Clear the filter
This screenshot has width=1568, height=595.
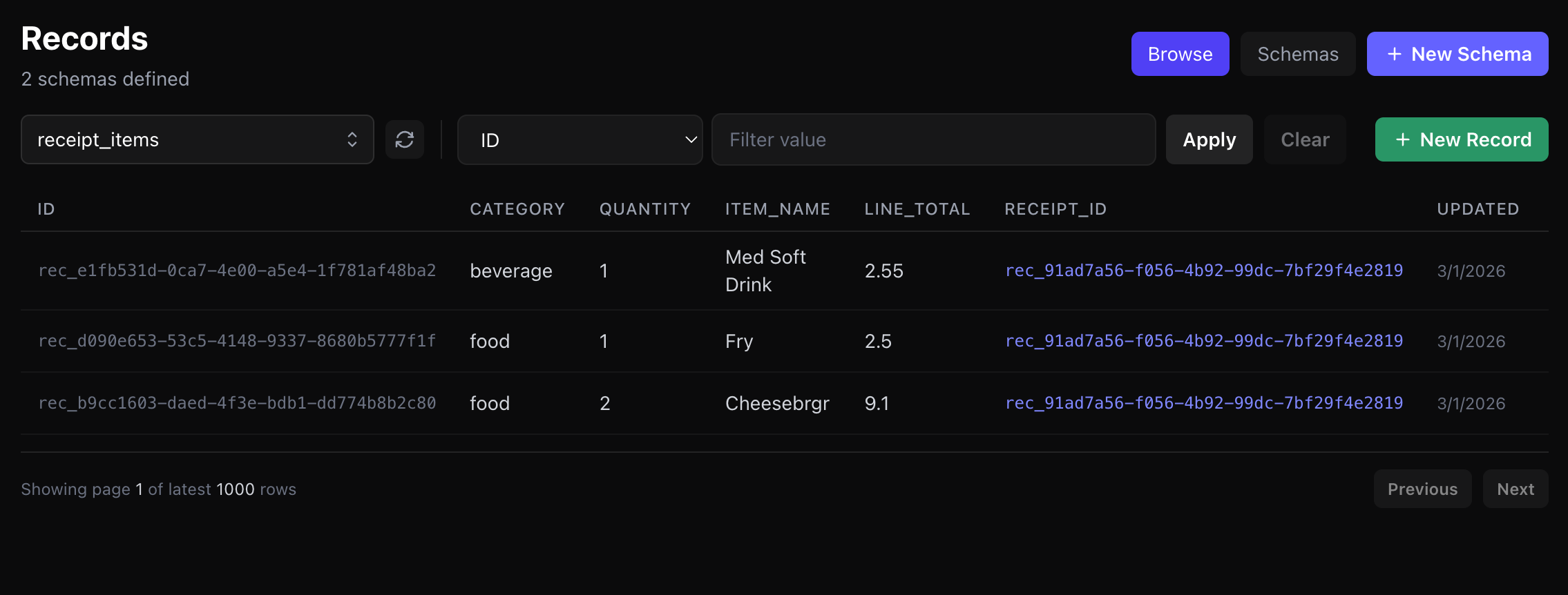click(1305, 139)
